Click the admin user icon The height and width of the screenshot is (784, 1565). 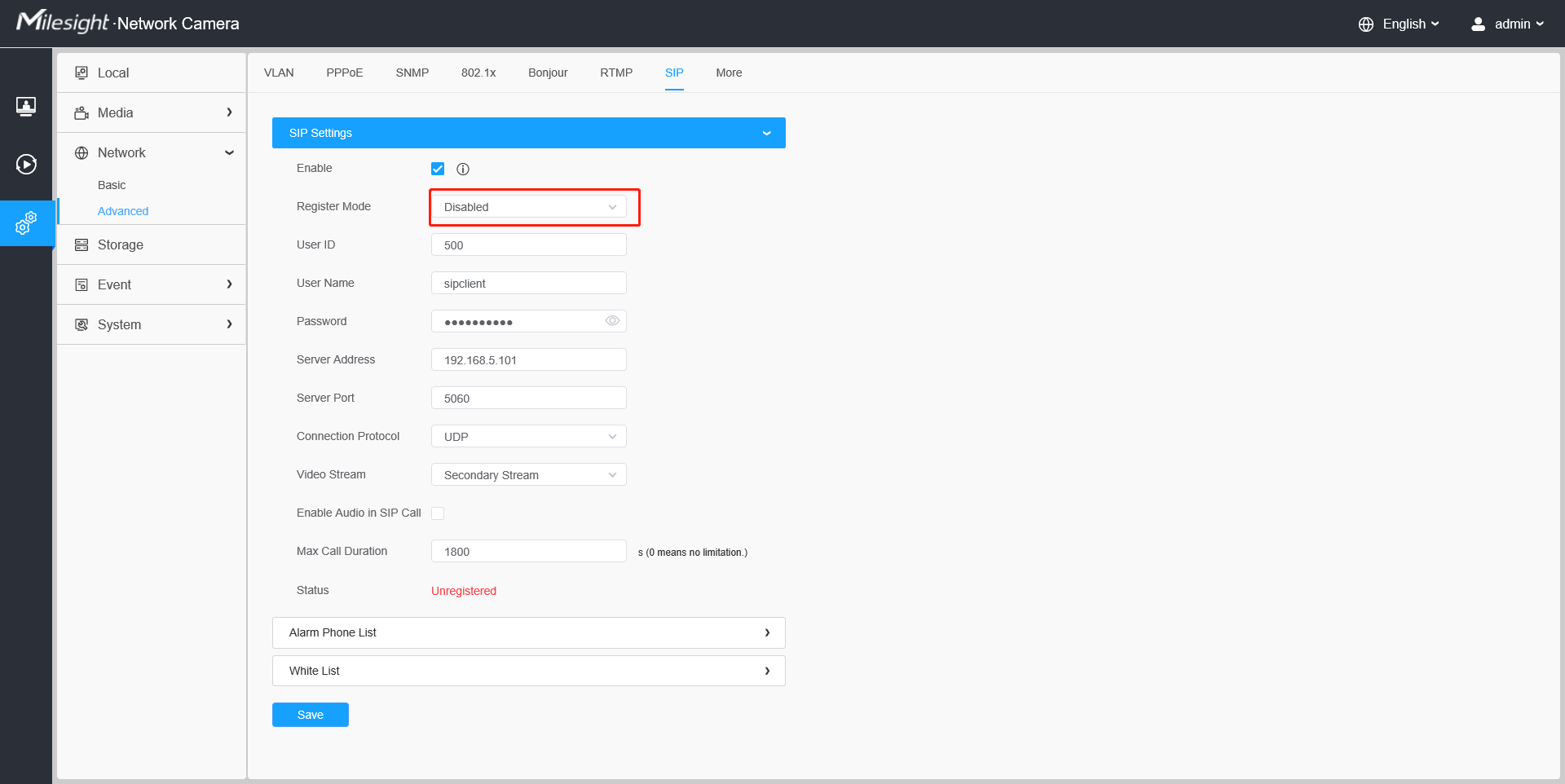[1478, 24]
